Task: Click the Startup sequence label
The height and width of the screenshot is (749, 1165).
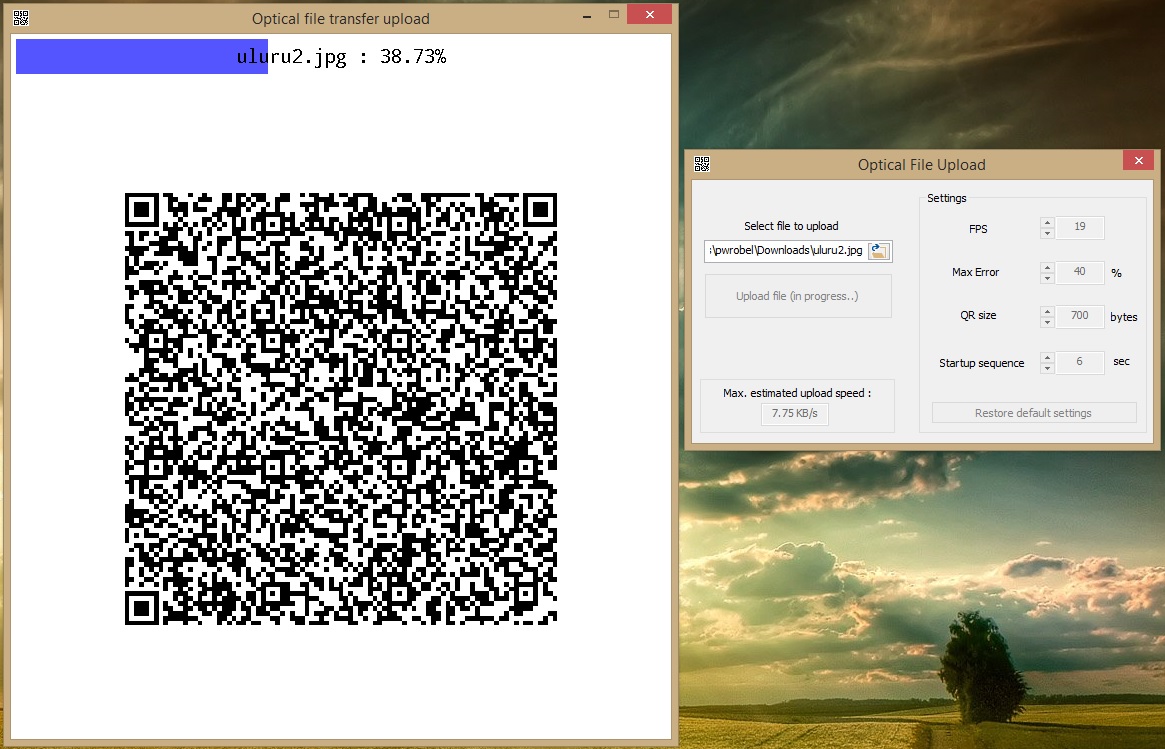Action: coord(981,363)
